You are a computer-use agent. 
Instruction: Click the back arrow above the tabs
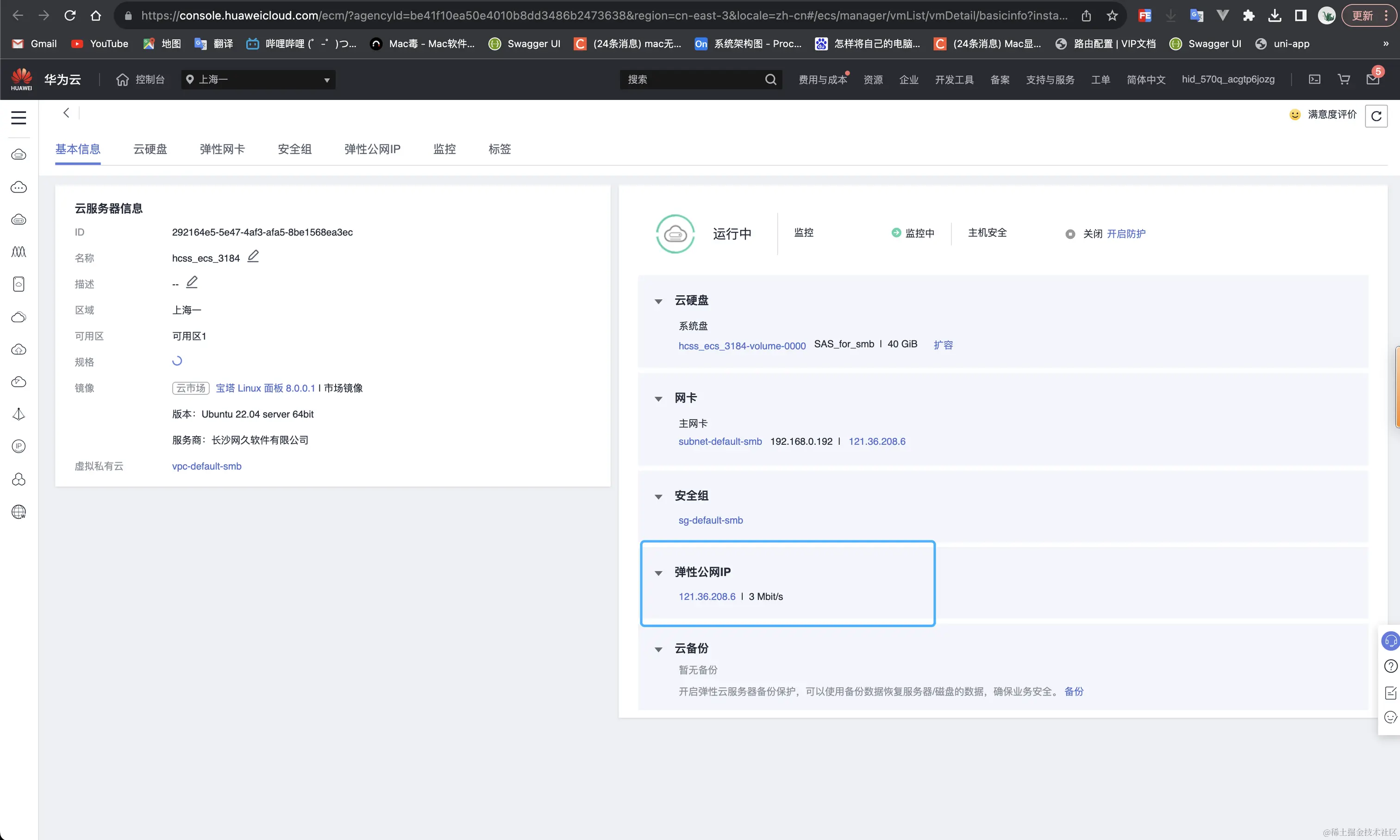66,112
